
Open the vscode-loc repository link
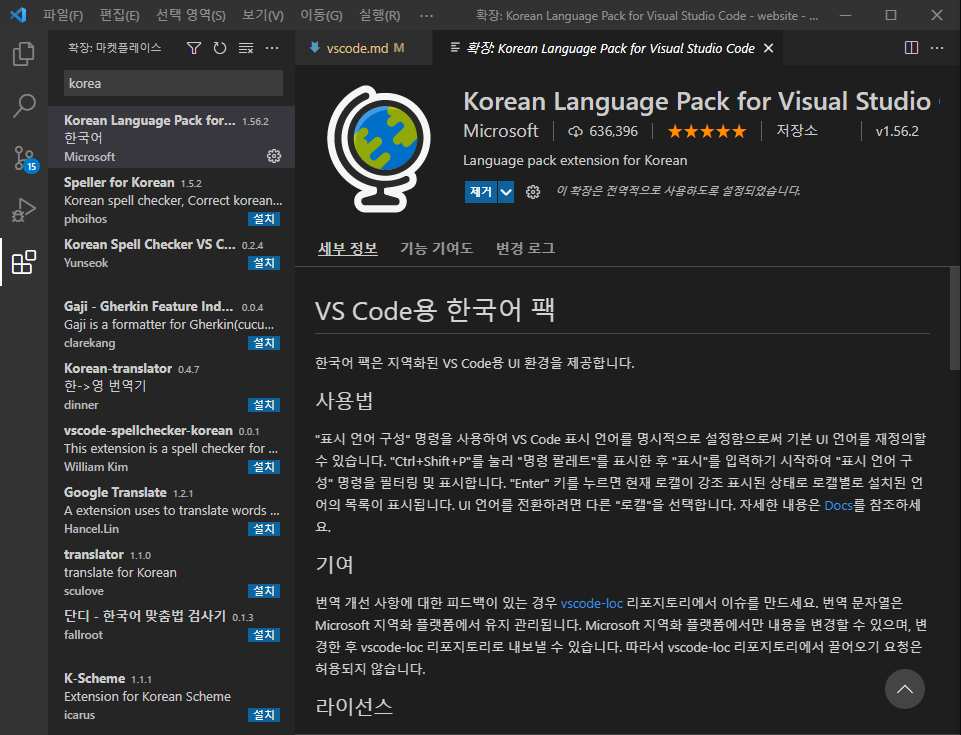592,603
